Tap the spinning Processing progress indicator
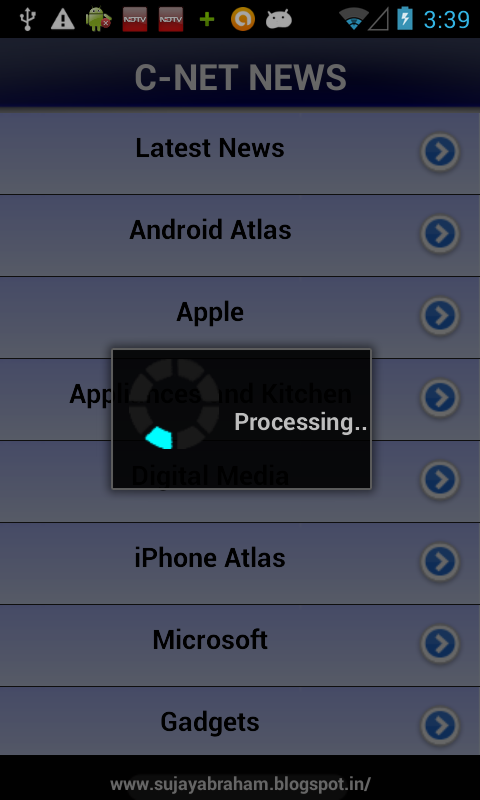This screenshot has height=800, width=480. pyautogui.click(x=174, y=404)
